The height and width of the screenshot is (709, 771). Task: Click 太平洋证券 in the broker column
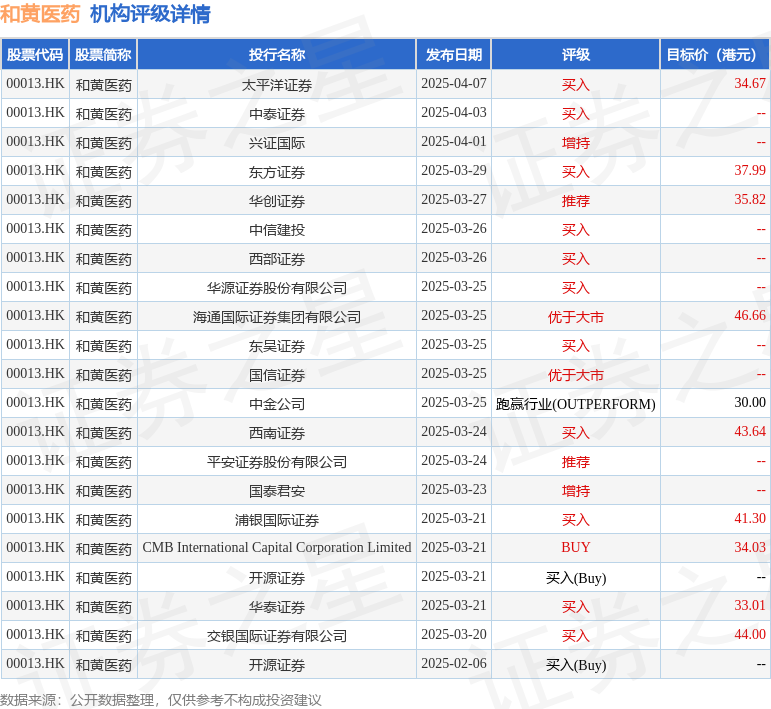[277, 85]
